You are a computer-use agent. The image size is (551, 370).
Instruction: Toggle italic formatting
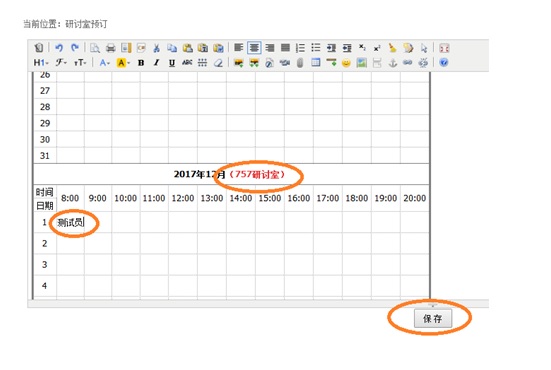pyautogui.click(x=156, y=63)
